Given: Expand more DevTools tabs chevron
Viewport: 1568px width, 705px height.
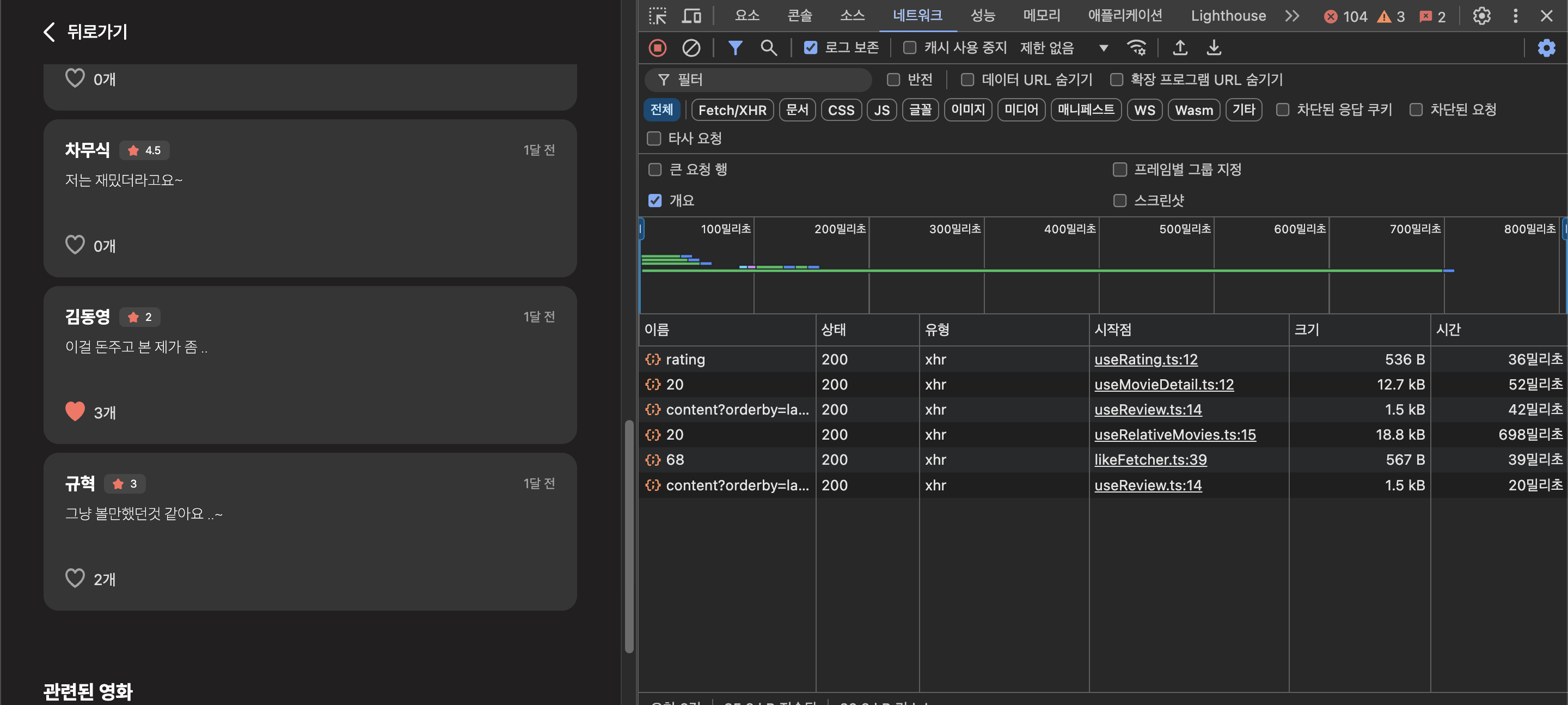Looking at the screenshot, I should pos(1291,16).
